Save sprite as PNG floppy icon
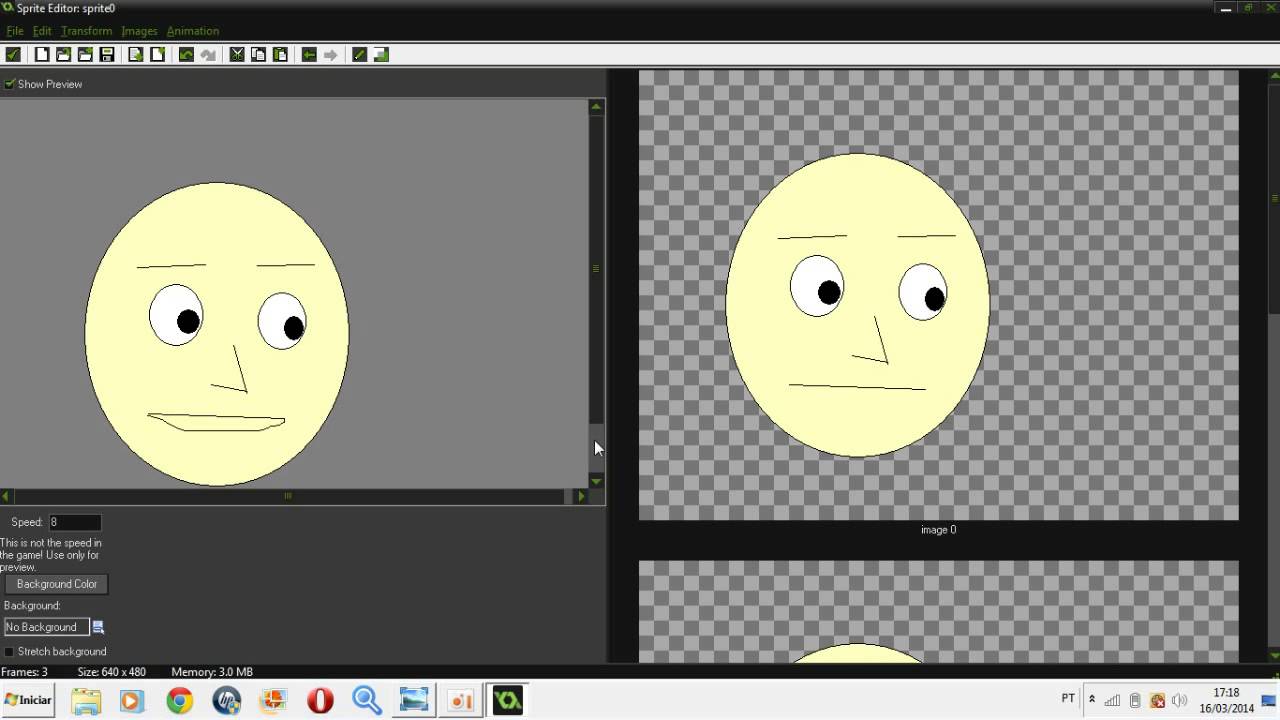Viewport: 1280px width, 720px height. pos(106,55)
